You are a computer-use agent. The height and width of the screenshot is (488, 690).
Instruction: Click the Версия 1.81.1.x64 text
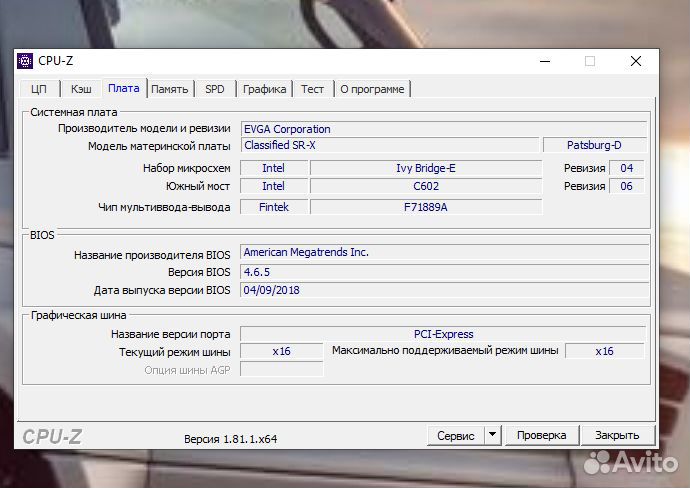[231, 439]
